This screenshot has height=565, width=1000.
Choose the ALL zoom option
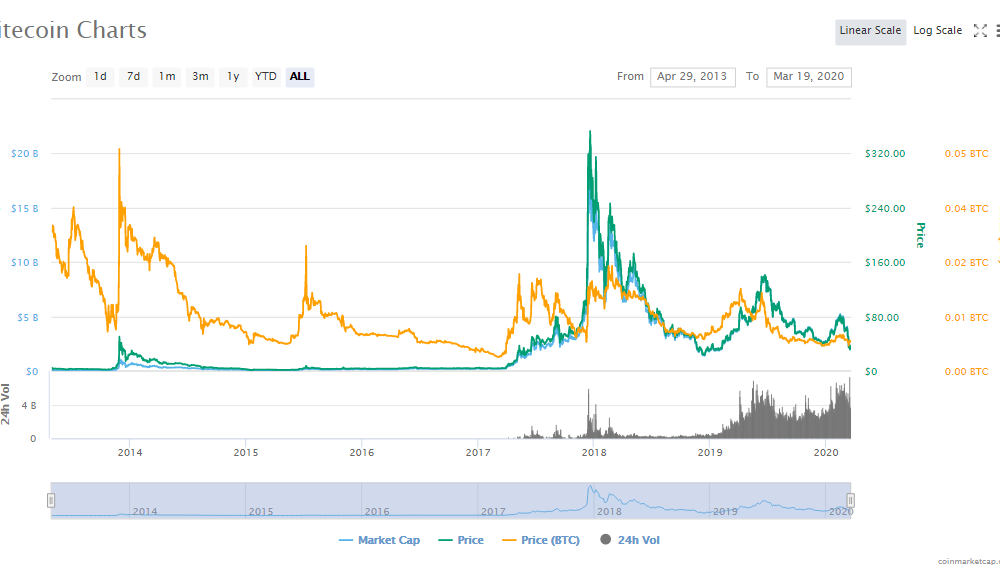[x=300, y=77]
